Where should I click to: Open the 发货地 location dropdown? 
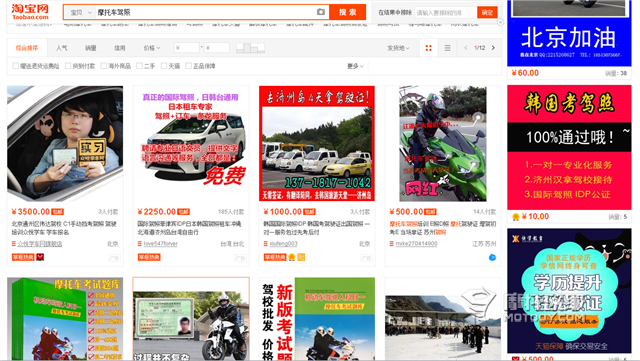(398, 48)
